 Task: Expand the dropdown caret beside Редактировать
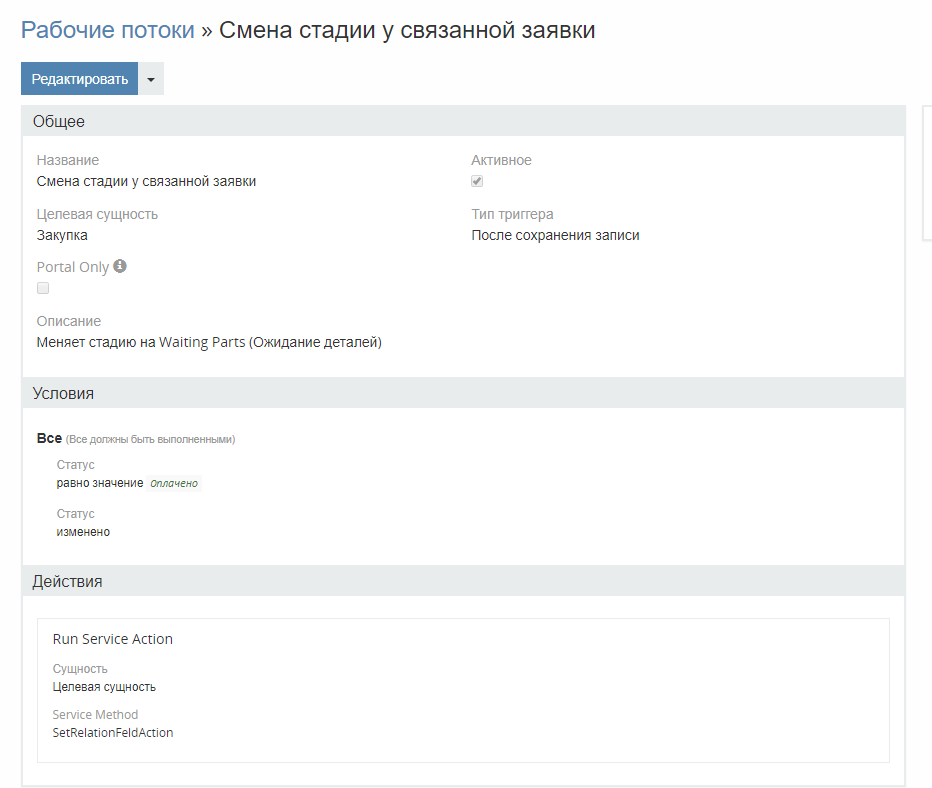point(151,79)
